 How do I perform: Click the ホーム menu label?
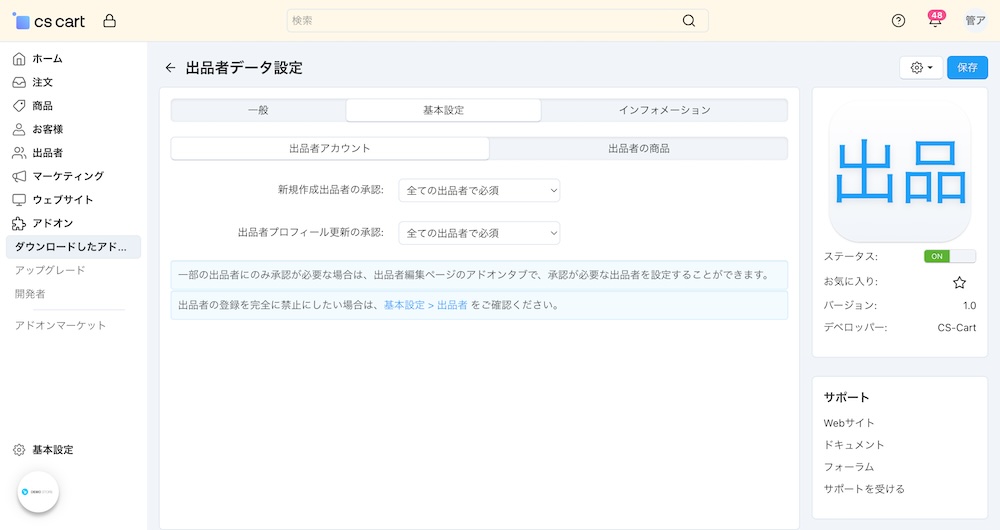click(47, 59)
